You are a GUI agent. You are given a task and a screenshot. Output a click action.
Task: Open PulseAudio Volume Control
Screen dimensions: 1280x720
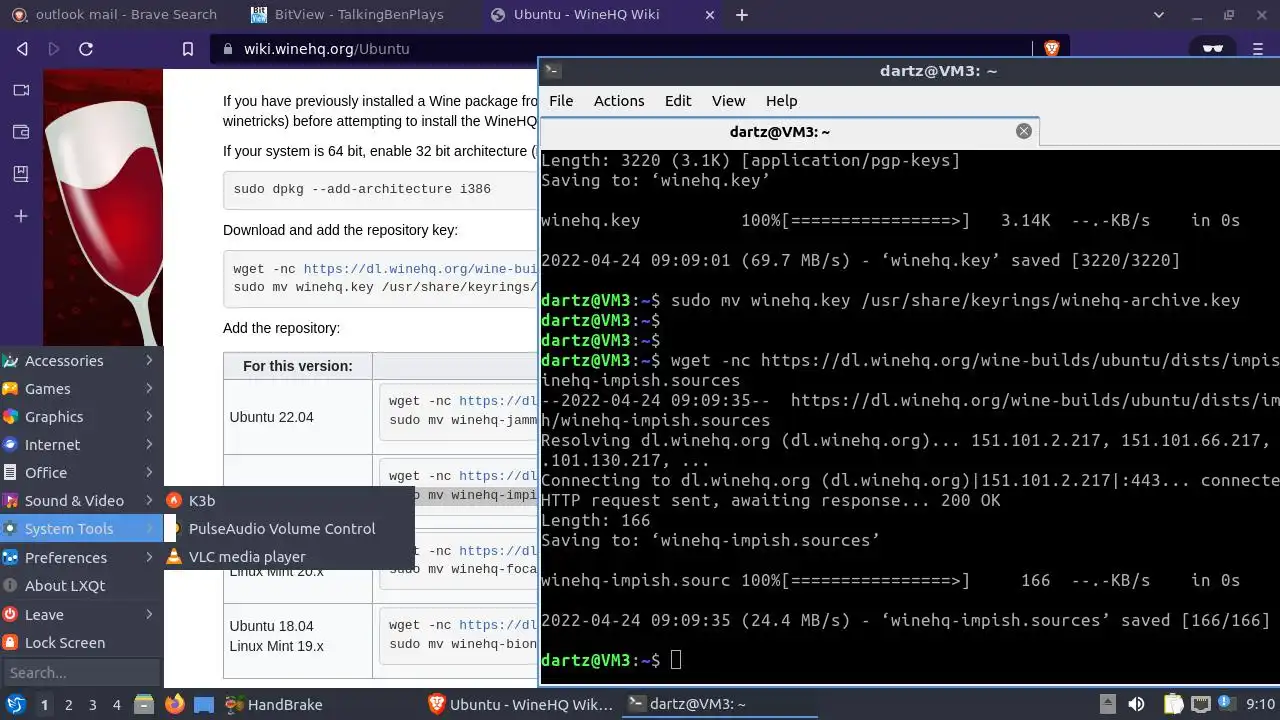289,529
